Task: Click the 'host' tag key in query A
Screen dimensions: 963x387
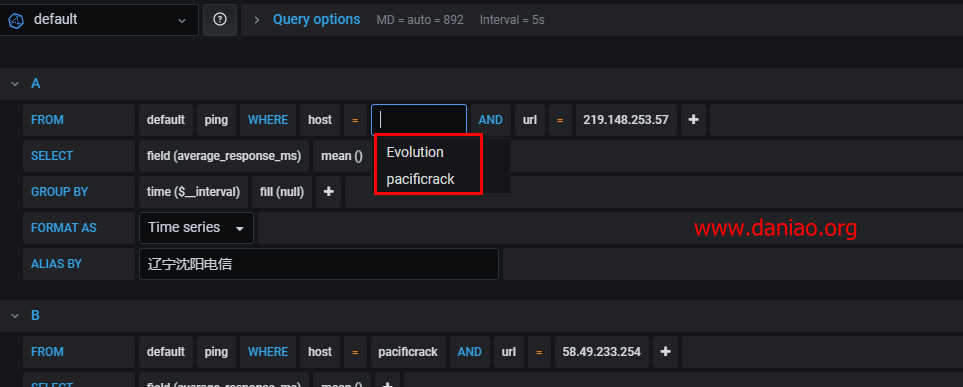Action: 320,120
